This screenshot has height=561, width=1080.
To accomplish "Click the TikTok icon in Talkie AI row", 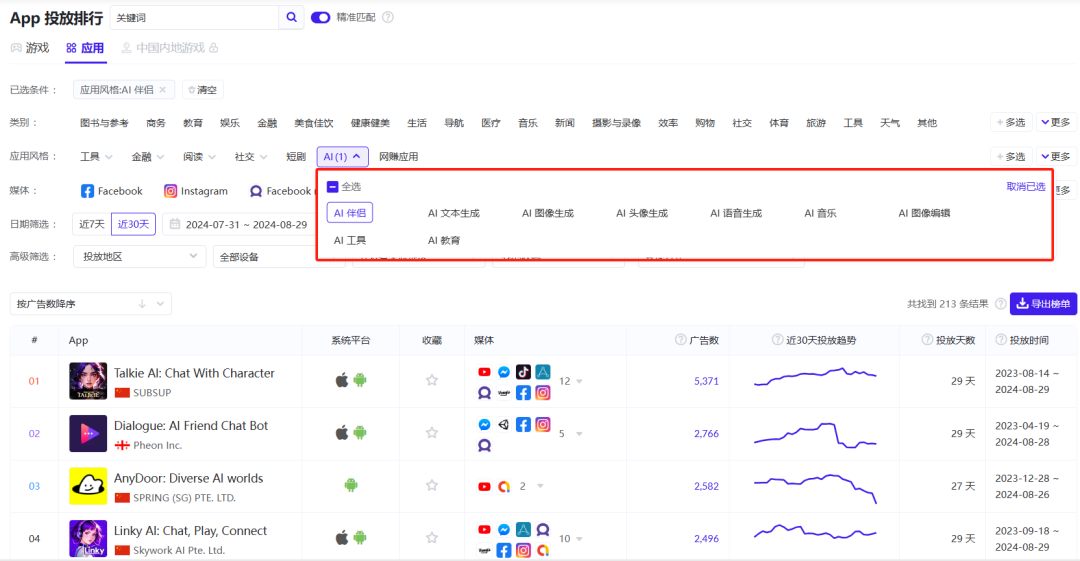I will [523, 371].
